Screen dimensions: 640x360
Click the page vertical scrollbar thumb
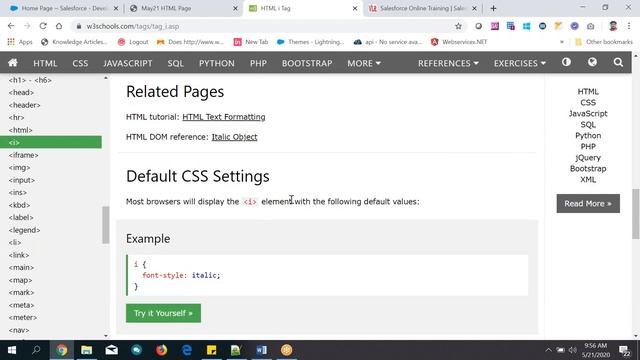tap(636, 213)
